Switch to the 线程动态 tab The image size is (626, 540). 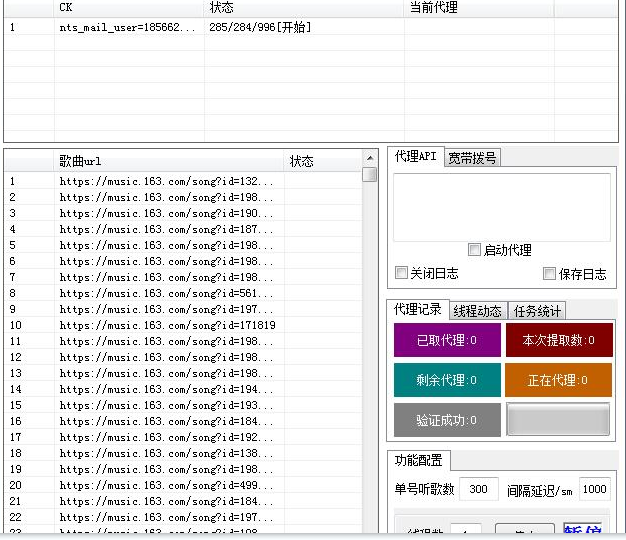pos(477,311)
